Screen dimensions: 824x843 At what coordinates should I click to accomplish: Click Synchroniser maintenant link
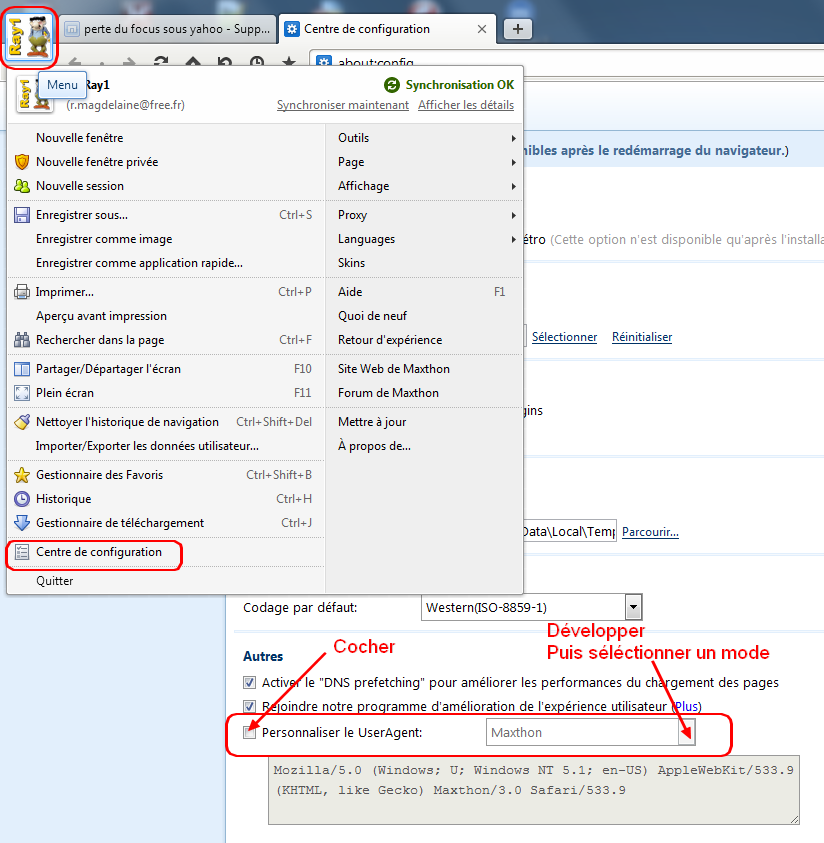pos(343,105)
